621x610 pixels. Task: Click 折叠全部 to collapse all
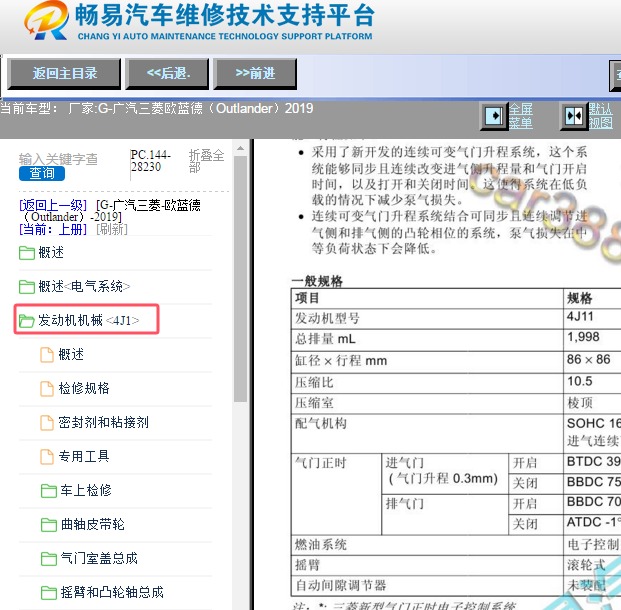(x=206, y=161)
